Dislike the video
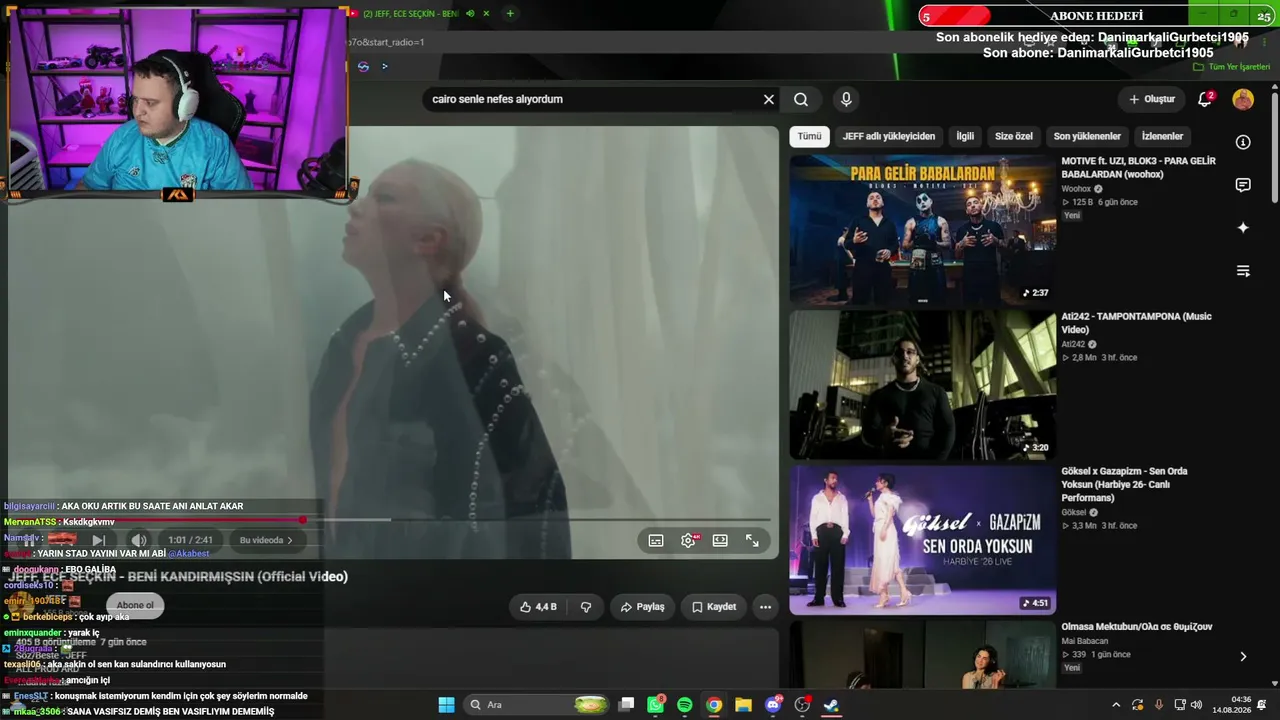 (x=586, y=607)
